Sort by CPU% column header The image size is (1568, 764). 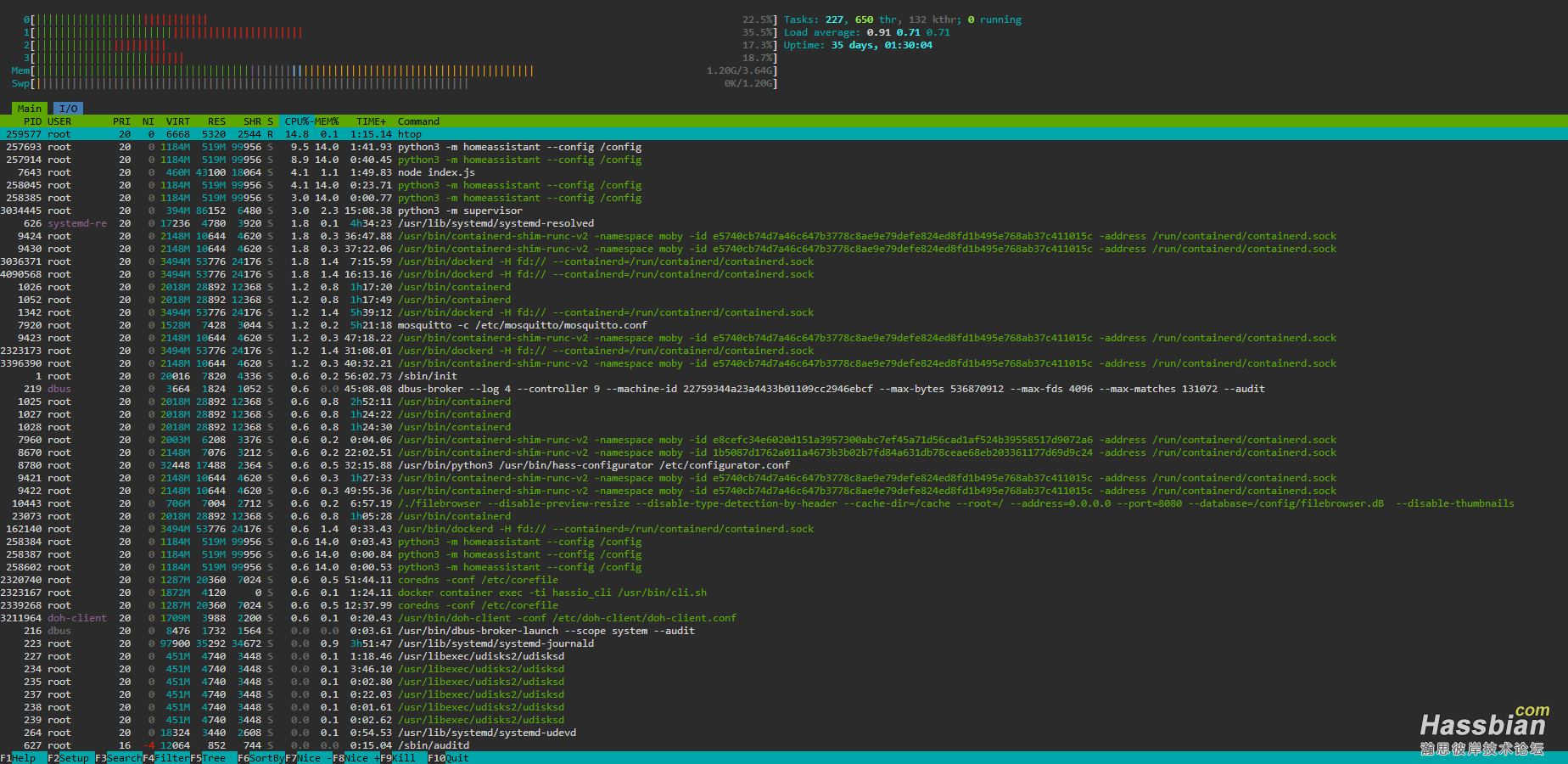(x=297, y=121)
